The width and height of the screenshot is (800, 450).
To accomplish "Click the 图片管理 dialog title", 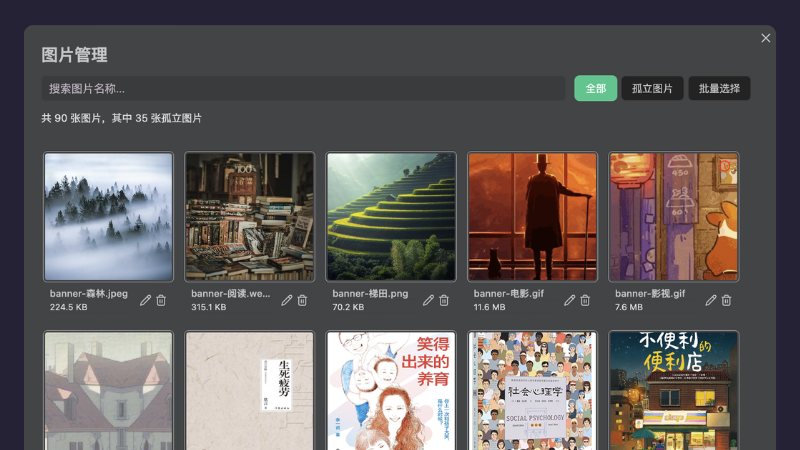I will click(x=74, y=55).
